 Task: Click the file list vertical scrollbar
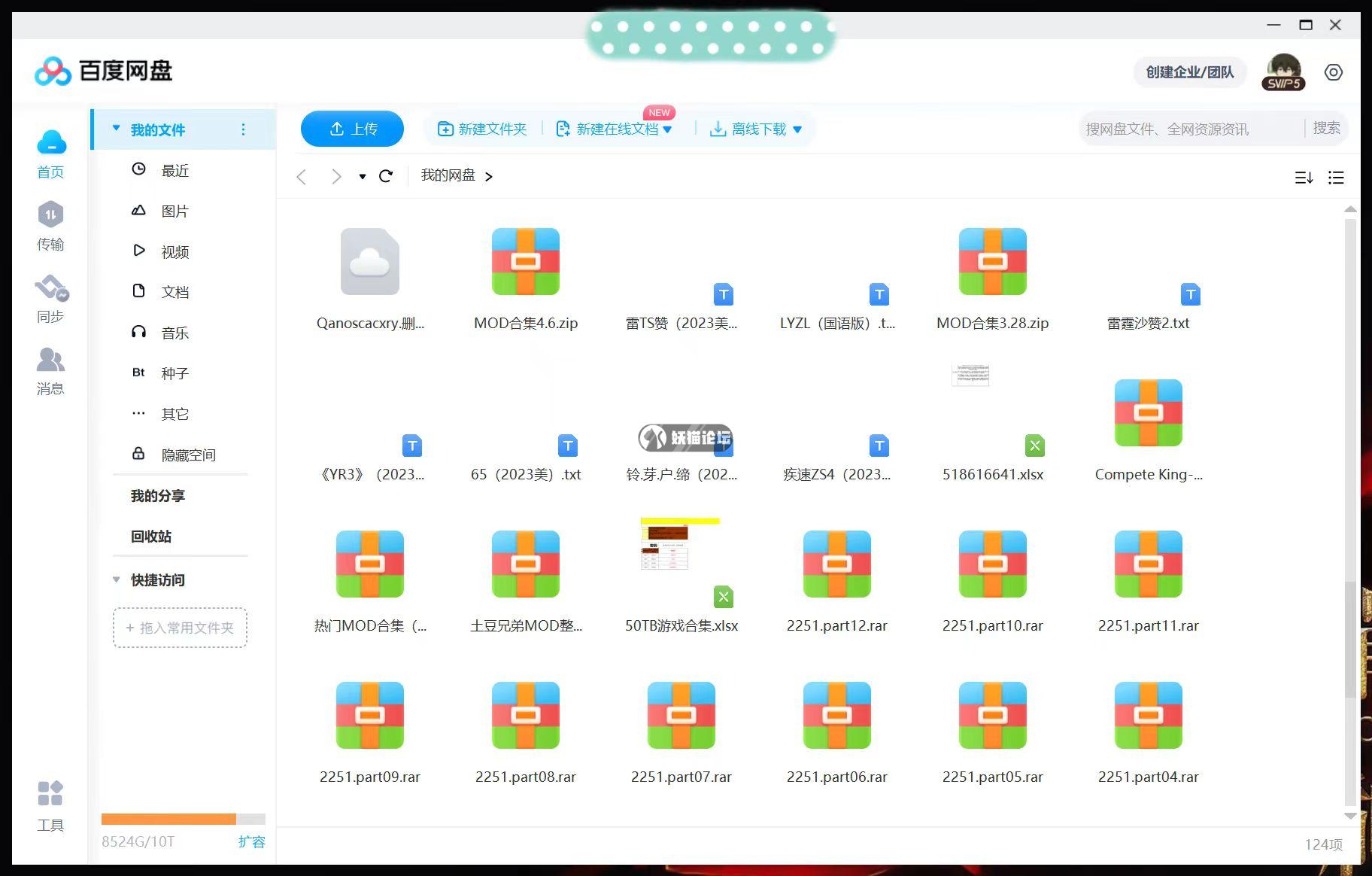1350,640
